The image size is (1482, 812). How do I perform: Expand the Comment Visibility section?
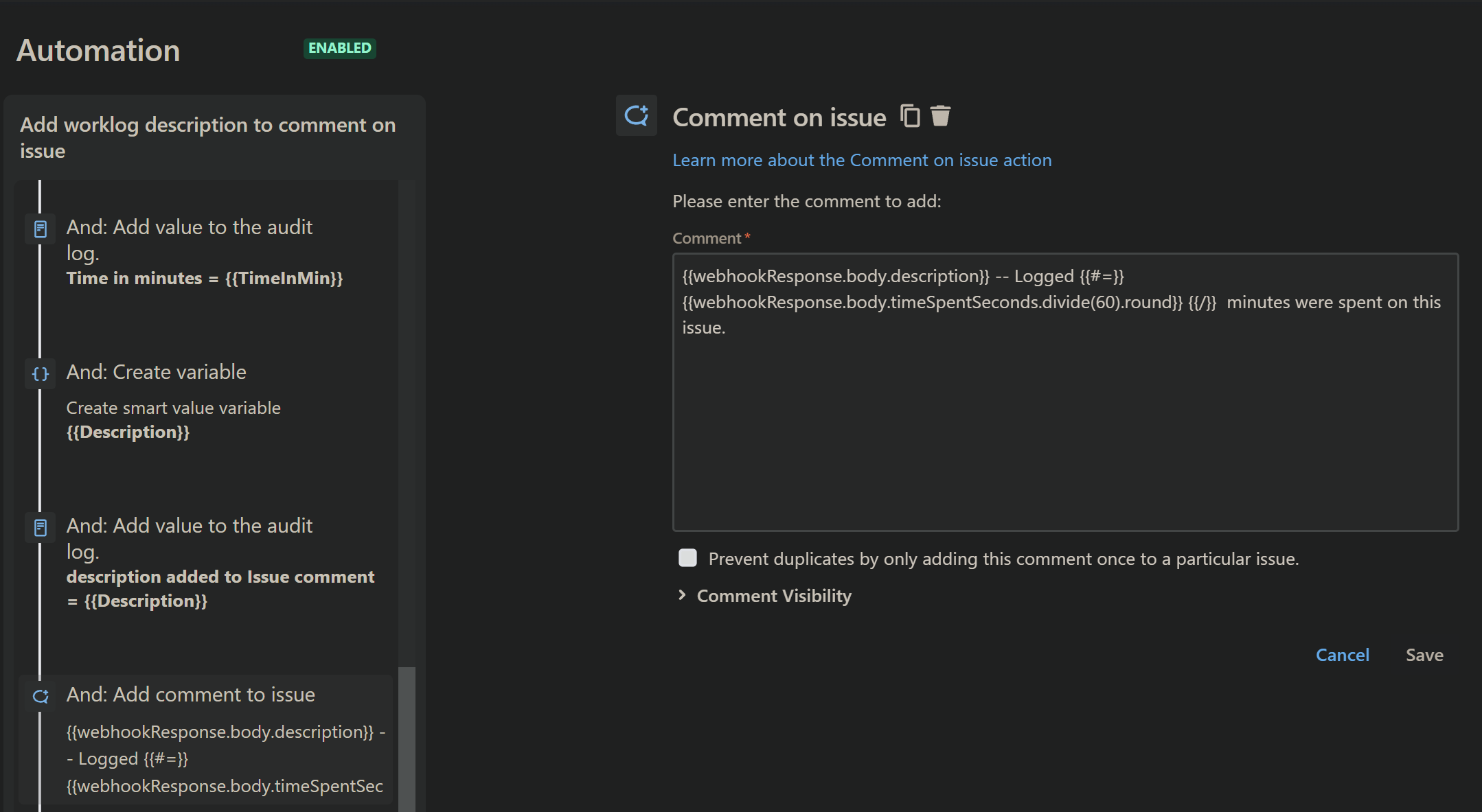click(x=773, y=596)
